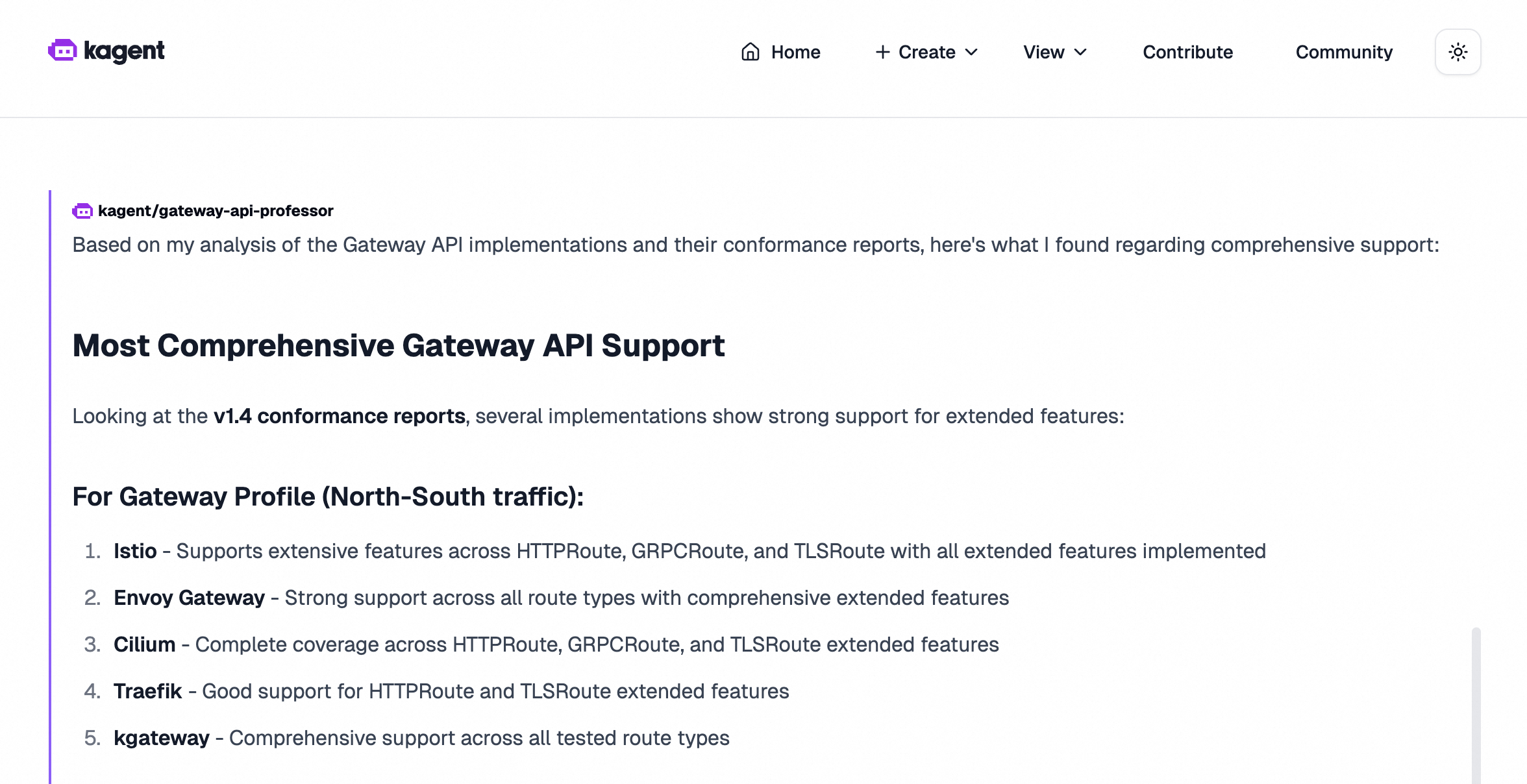The image size is (1527, 784).
Task: Expand the View dropdown chevron
Action: (1081, 52)
